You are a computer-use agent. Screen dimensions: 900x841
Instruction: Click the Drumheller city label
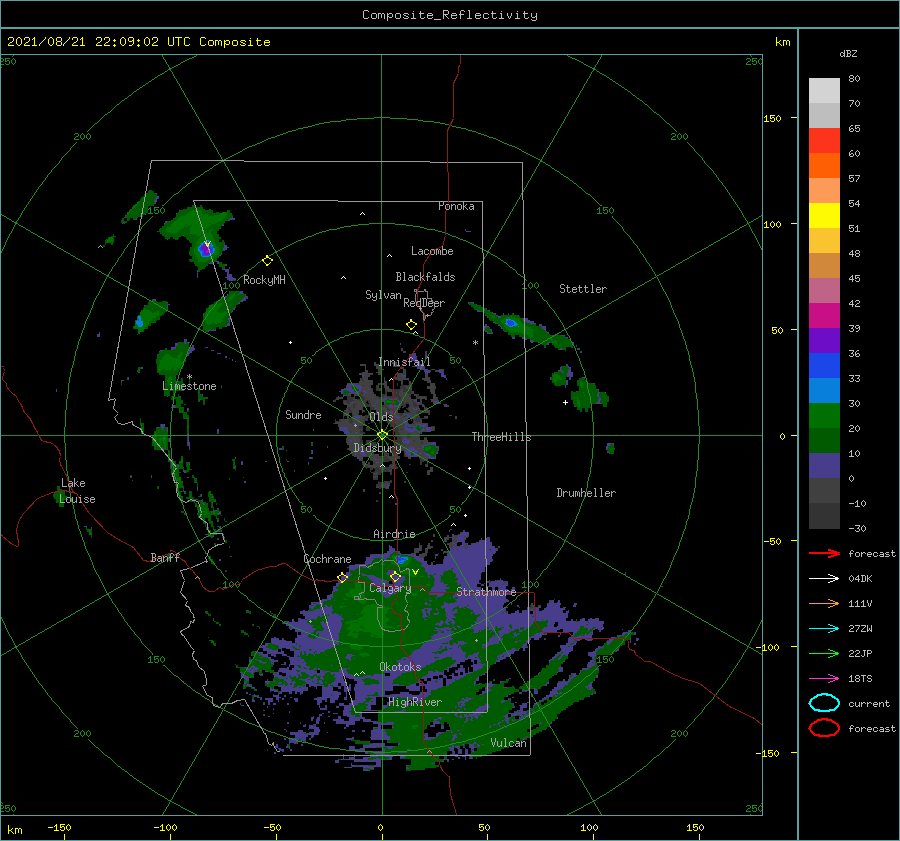pyautogui.click(x=586, y=493)
